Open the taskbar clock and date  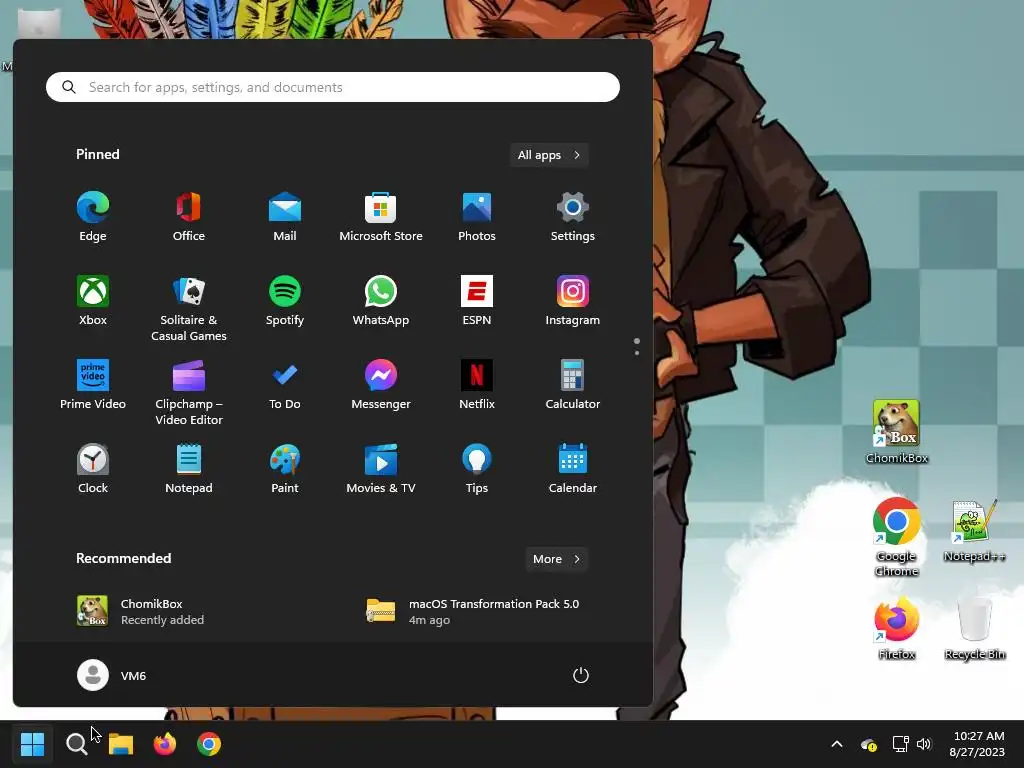pyautogui.click(x=978, y=744)
